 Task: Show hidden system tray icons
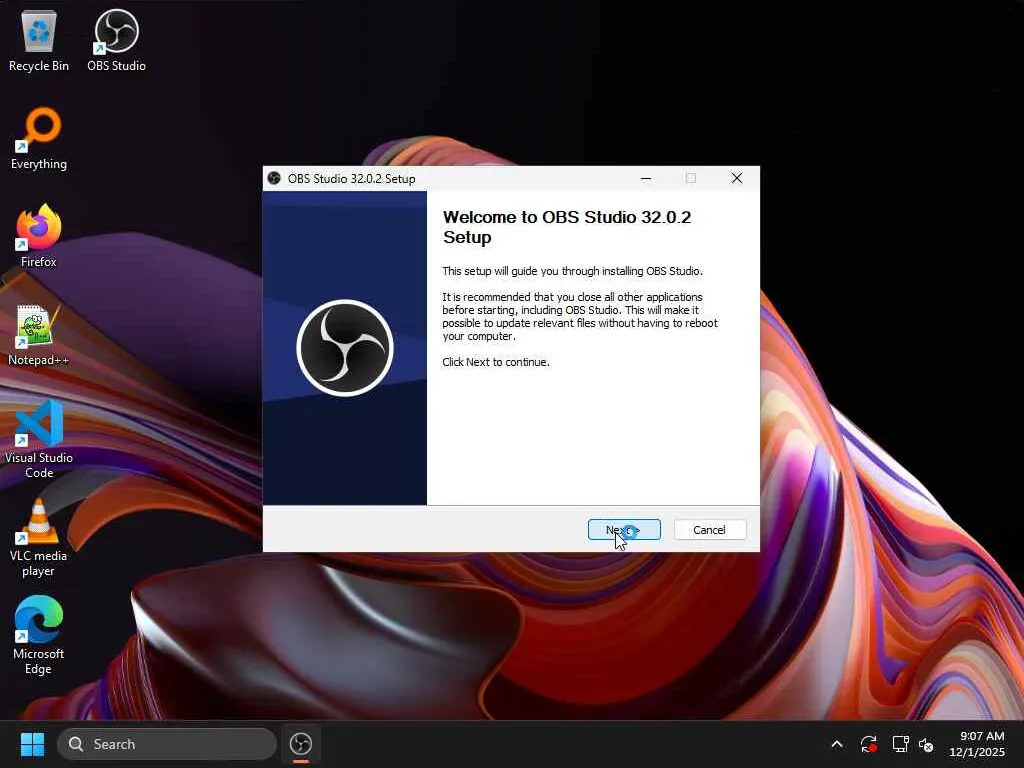pos(837,744)
